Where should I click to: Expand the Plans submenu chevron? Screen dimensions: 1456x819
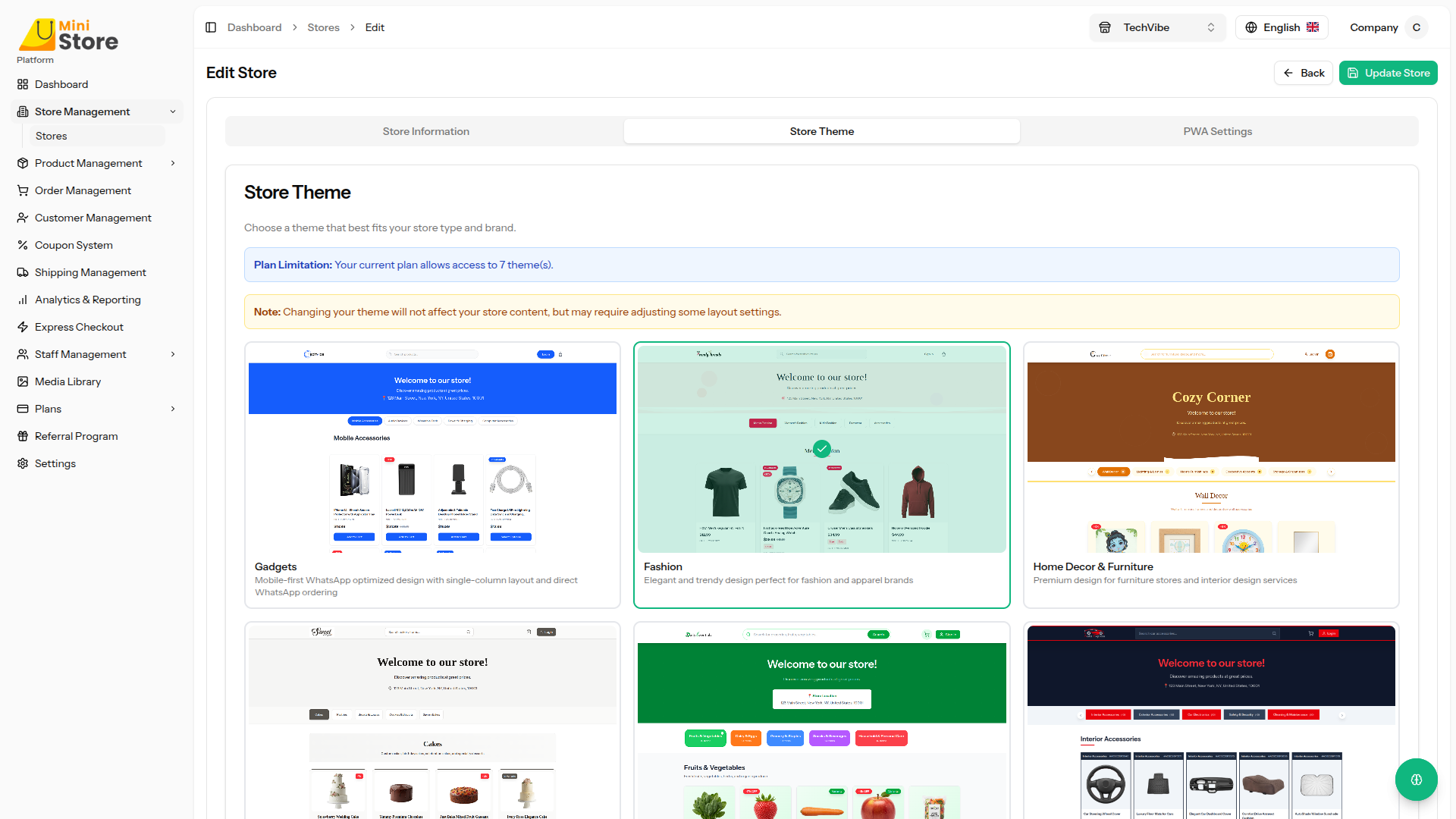173,409
